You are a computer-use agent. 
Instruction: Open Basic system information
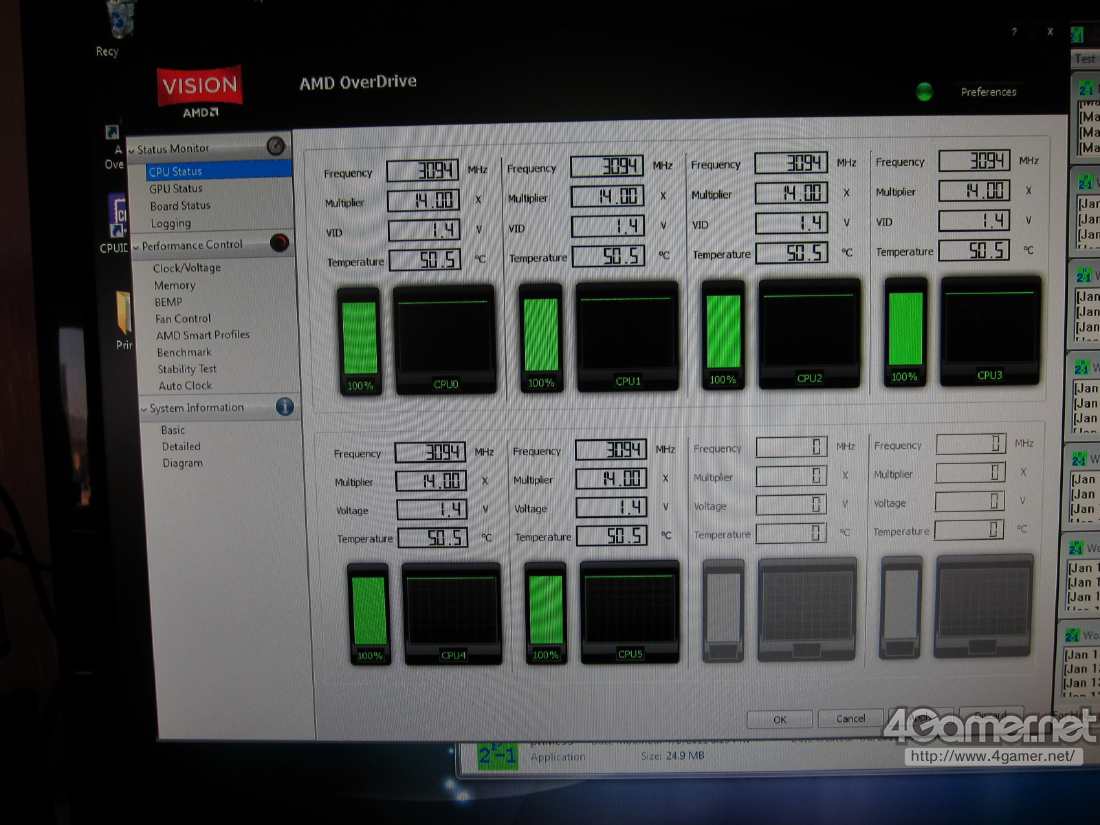[x=173, y=430]
